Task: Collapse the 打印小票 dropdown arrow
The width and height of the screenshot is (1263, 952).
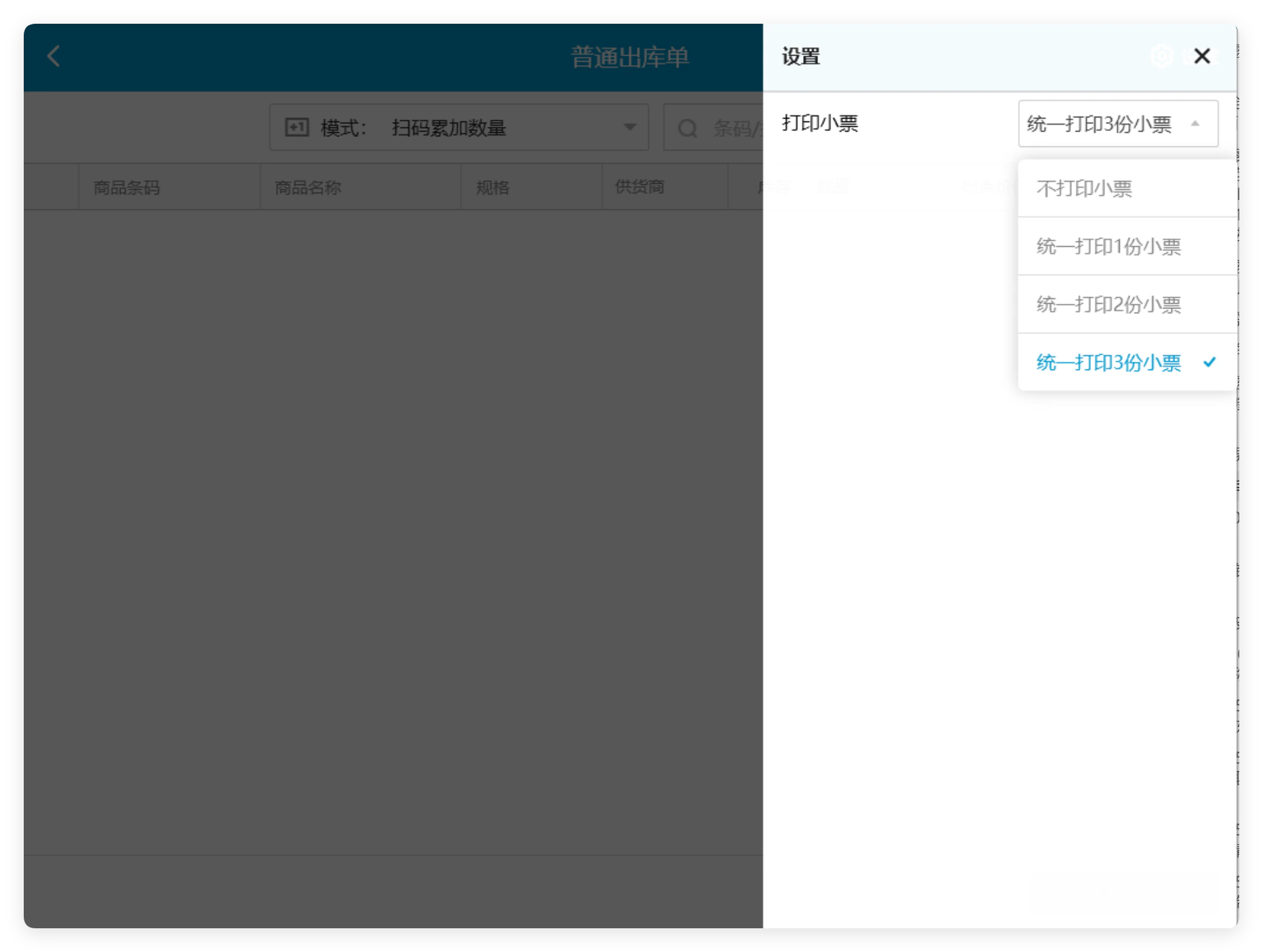Action: tap(1195, 123)
